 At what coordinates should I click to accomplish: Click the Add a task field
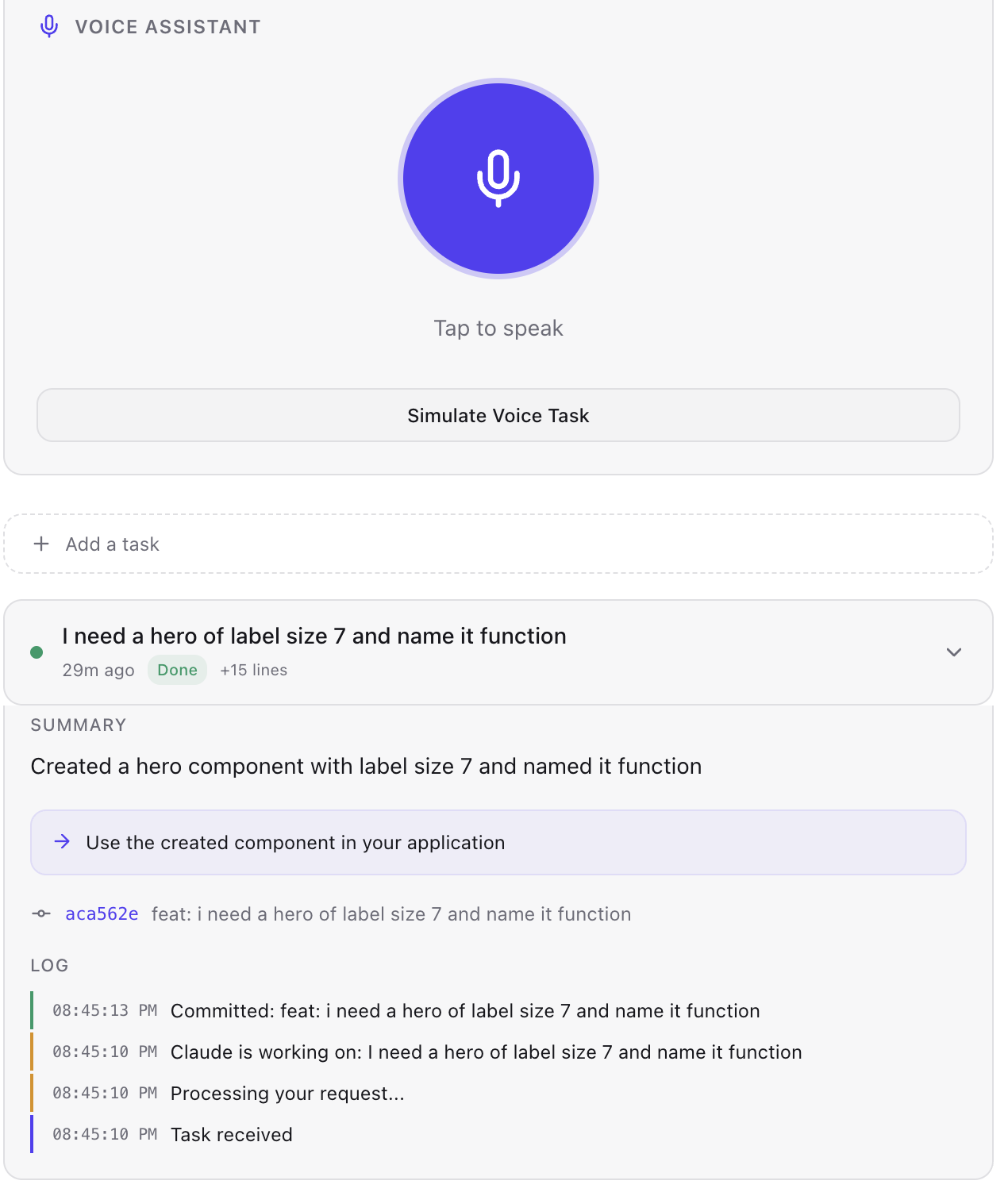point(498,544)
